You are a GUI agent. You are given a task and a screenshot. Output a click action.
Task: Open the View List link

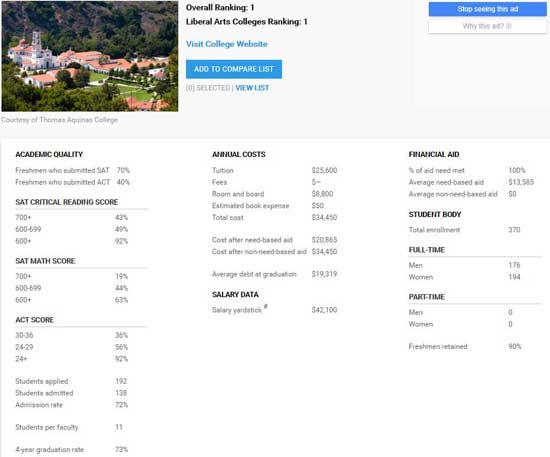click(252, 88)
